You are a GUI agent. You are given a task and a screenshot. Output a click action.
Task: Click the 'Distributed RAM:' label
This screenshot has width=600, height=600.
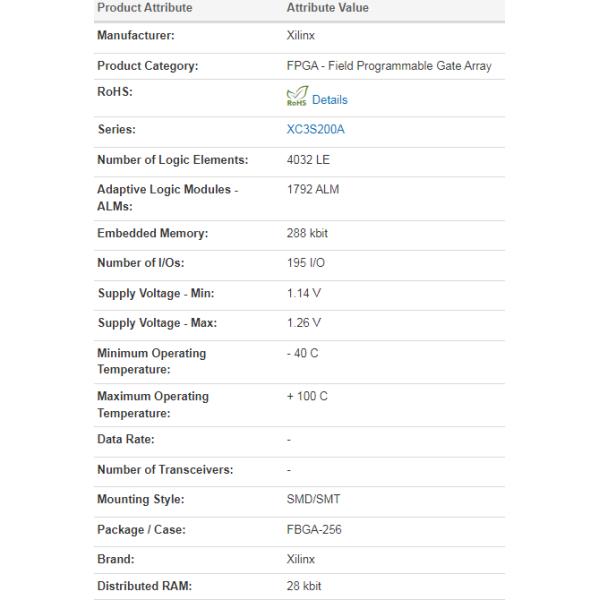[145, 586]
